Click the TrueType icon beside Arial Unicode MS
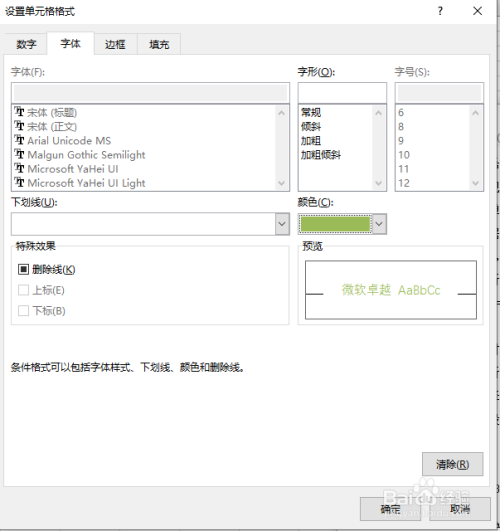500x531 pixels. (x=19, y=140)
